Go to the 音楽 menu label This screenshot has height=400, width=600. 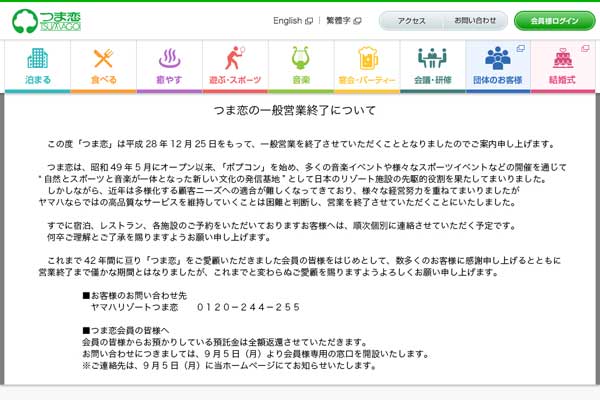(301, 80)
